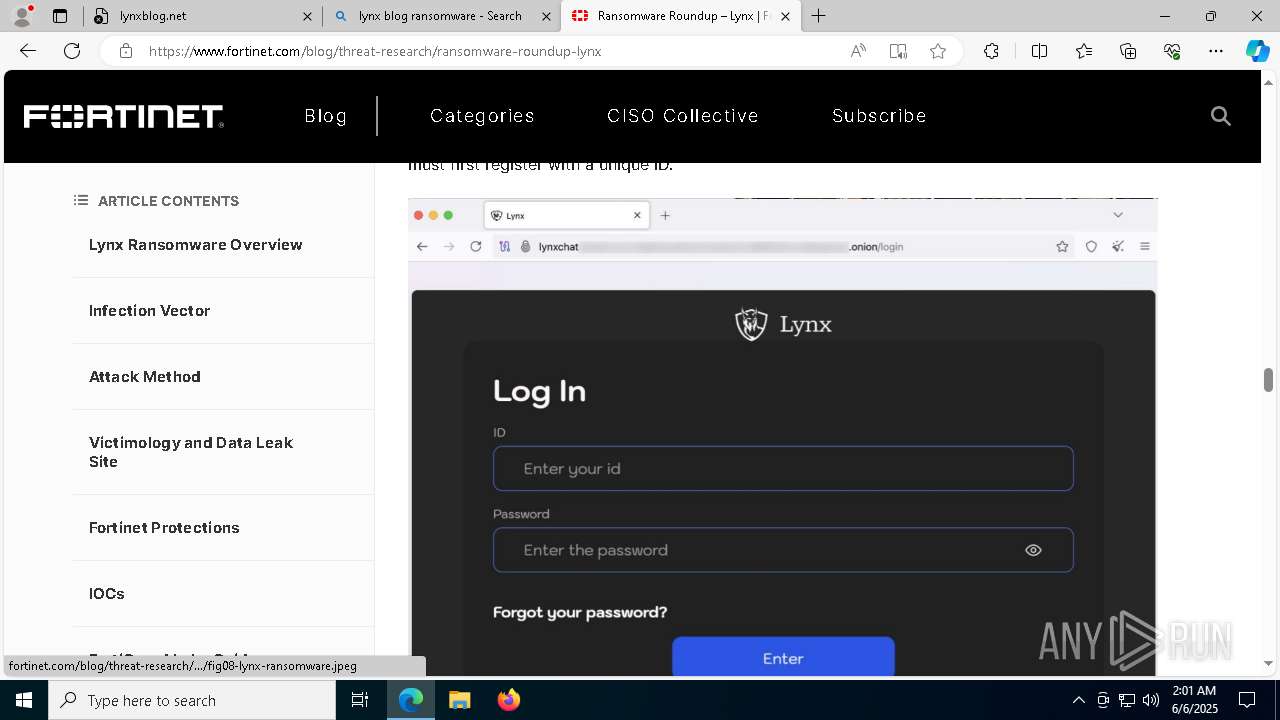Open tab actions menu icon
Viewport: 1280px width, 720px height.
(60, 16)
